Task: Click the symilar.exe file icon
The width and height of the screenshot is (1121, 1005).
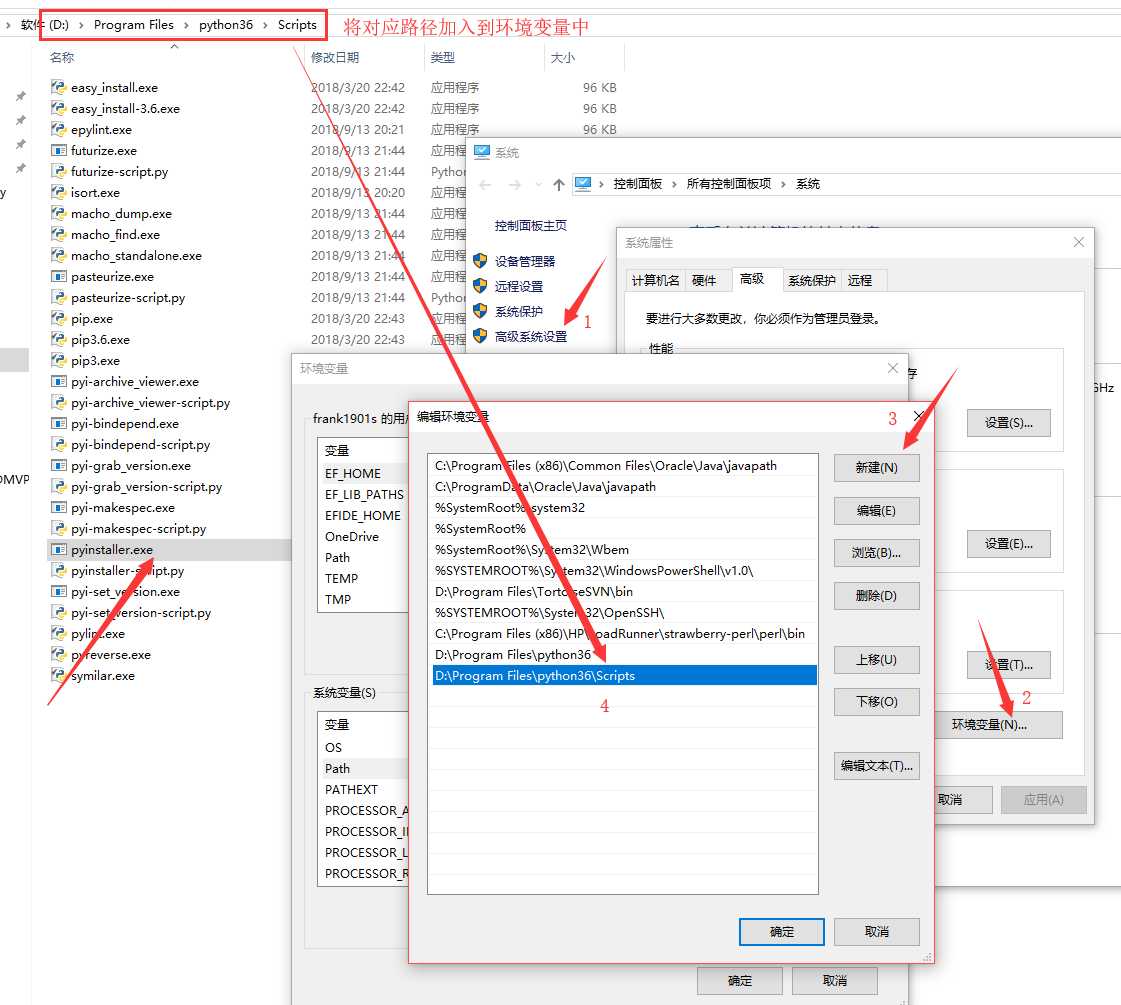Action: pos(59,675)
